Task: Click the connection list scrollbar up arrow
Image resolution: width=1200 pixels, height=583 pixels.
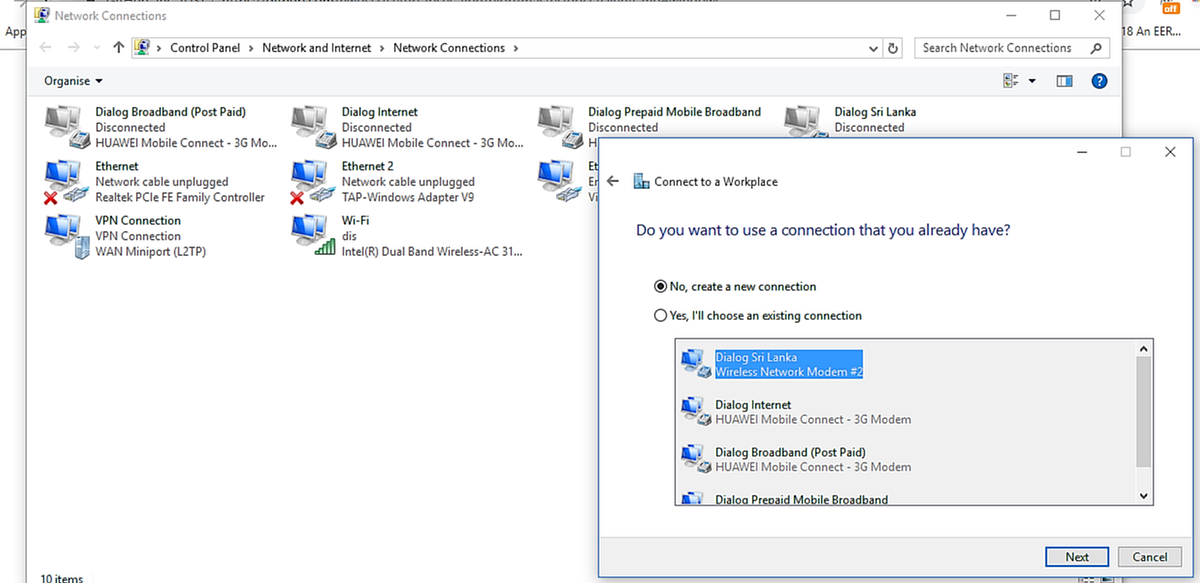Action: point(1145,348)
